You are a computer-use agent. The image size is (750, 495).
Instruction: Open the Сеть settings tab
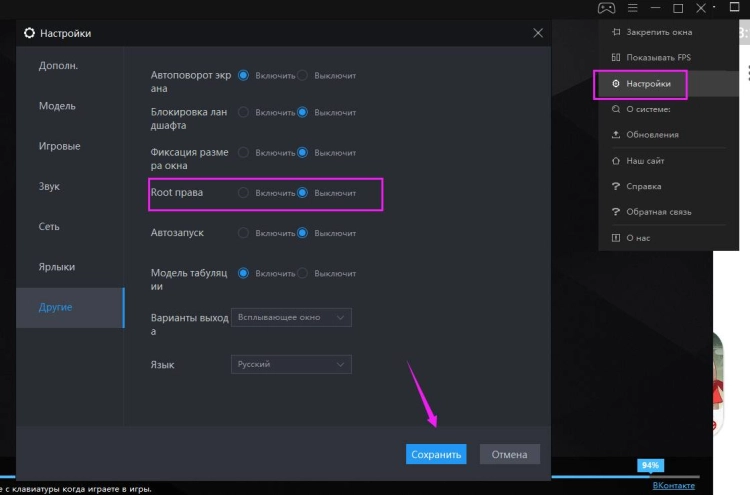coord(50,226)
